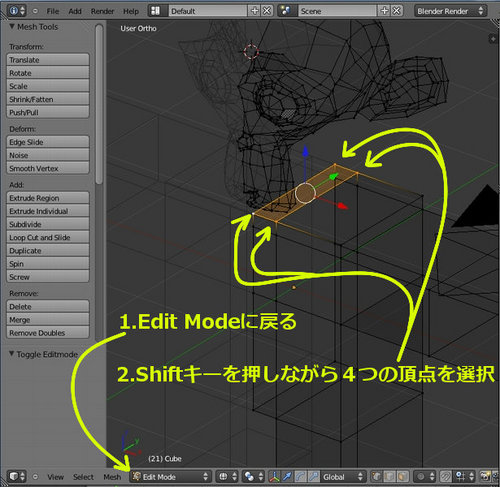Click the tool shelf vertical scrollbar

[x=99, y=104]
